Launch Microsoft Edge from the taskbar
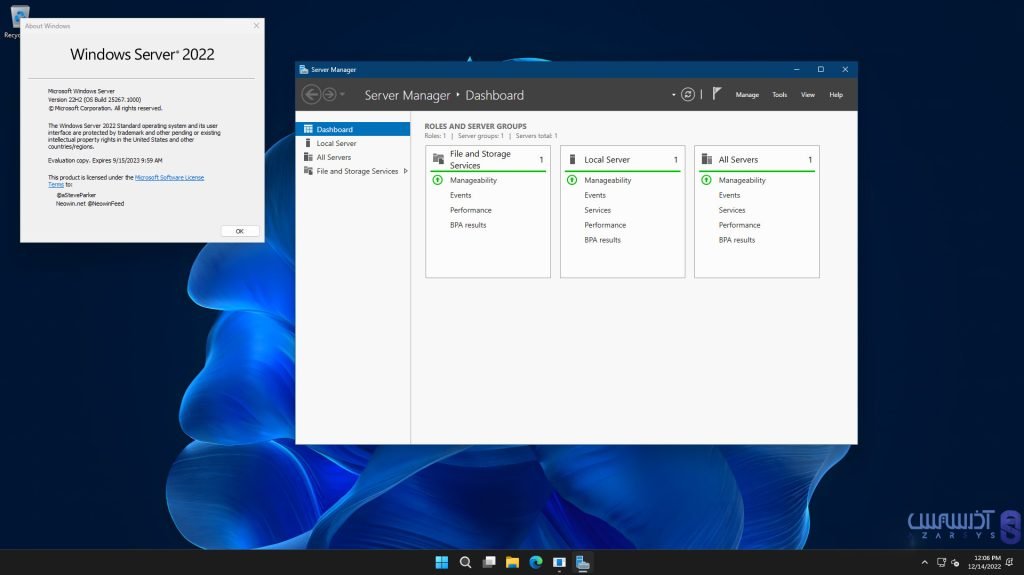Viewport: 1024px width, 575px height. coord(535,562)
